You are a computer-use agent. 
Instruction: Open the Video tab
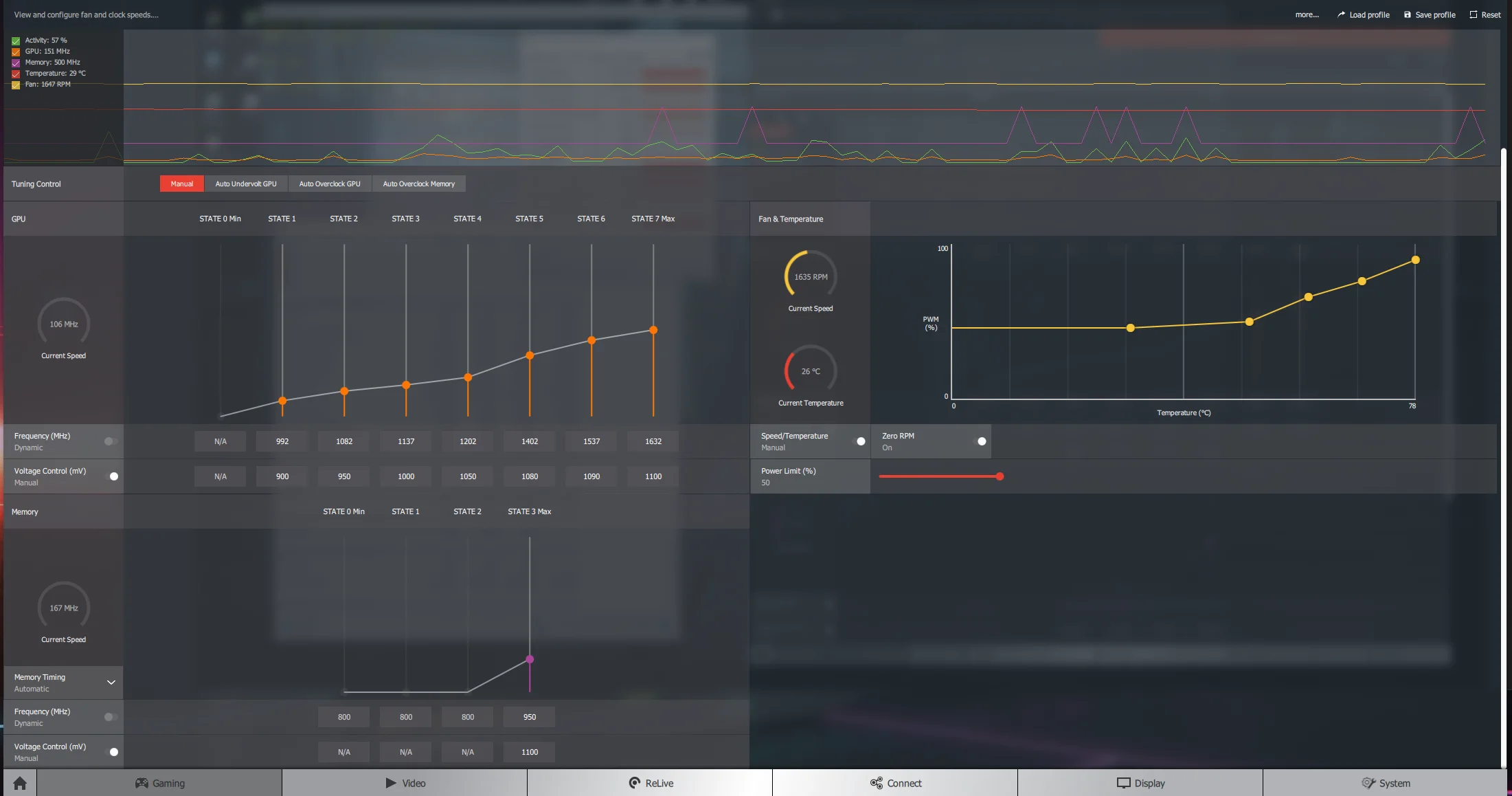click(x=405, y=783)
